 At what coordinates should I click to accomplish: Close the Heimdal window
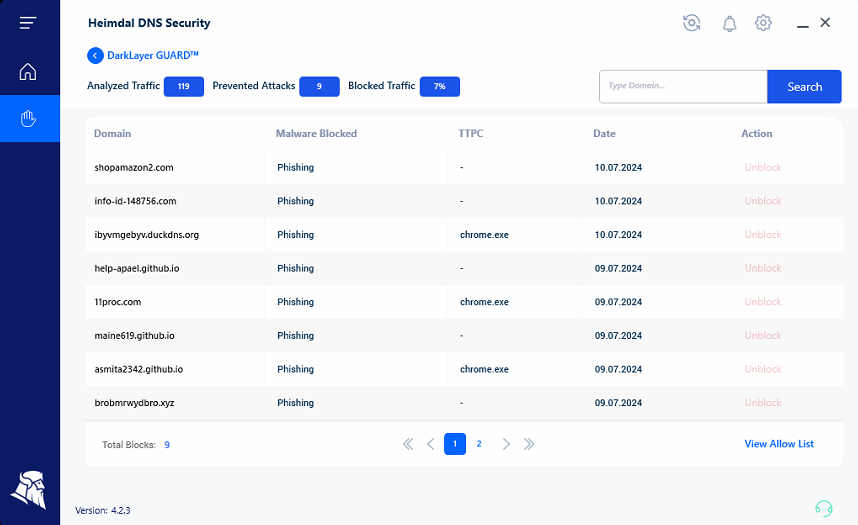825,22
